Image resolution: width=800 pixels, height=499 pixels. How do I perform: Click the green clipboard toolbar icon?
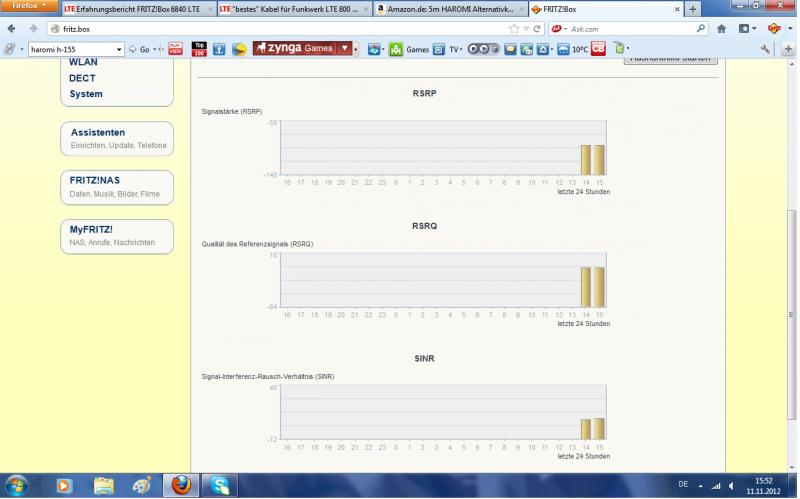pos(619,48)
